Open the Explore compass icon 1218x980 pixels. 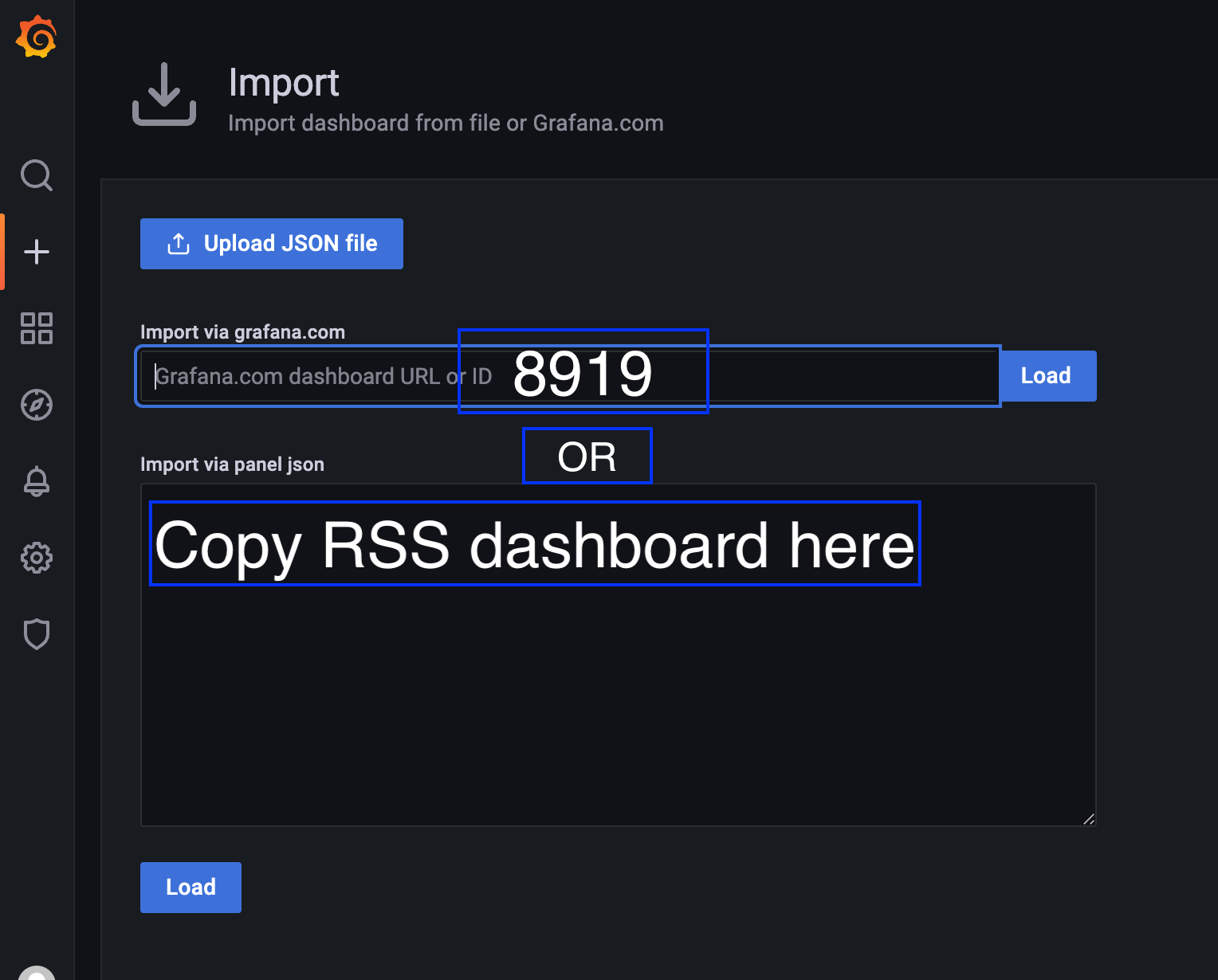coord(37,405)
